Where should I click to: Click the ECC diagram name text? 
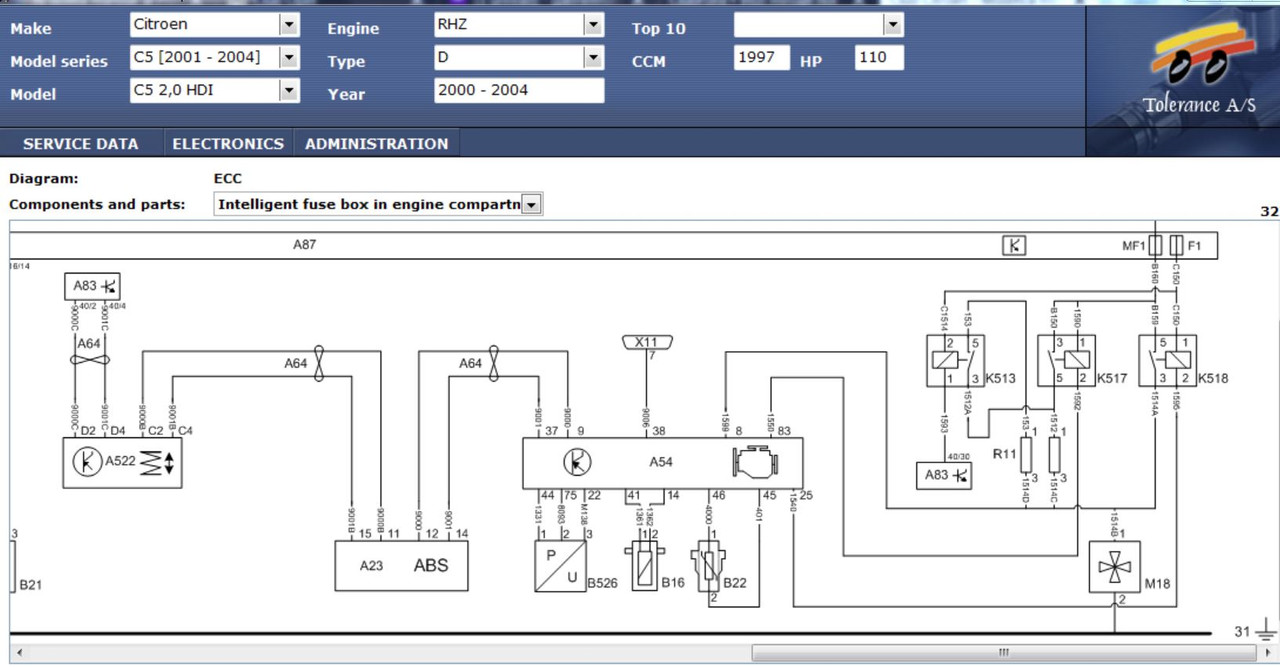pyautogui.click(x=228, y=179)
